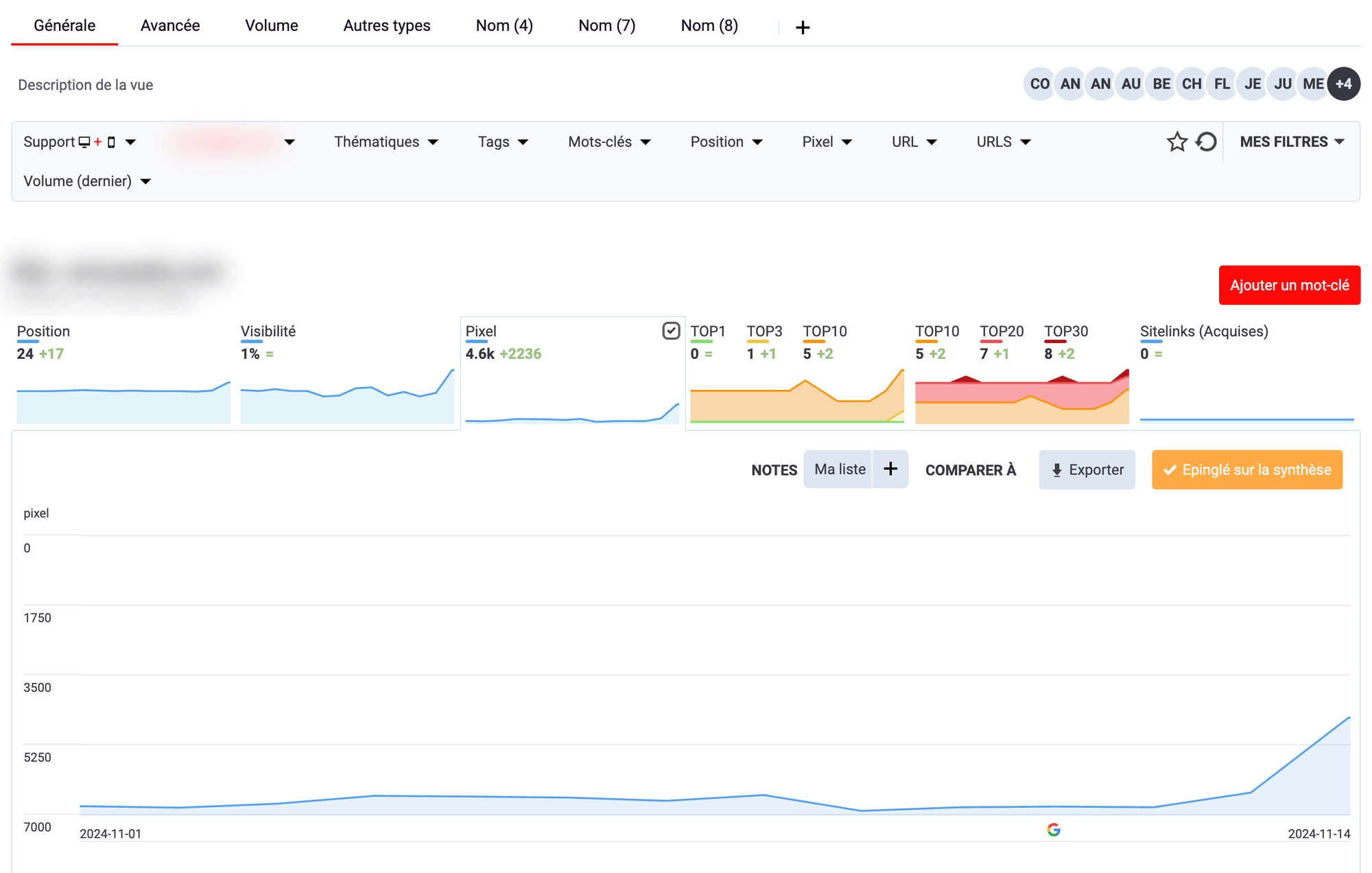
Task: Click the CO user avatar badge
Action: [x=1039, y=84]
